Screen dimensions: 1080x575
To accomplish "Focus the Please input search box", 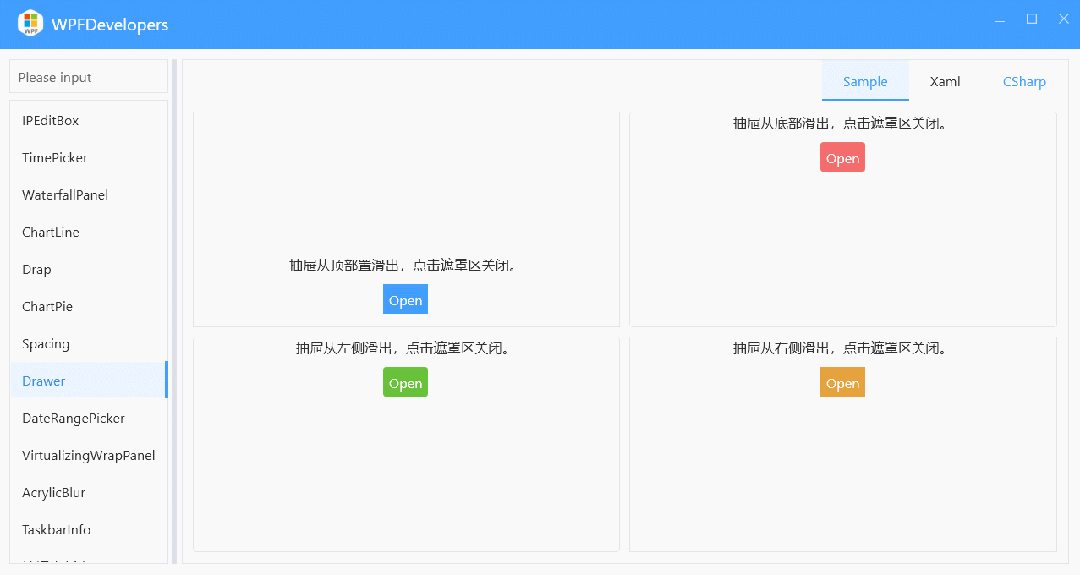I will coord(88,76).
